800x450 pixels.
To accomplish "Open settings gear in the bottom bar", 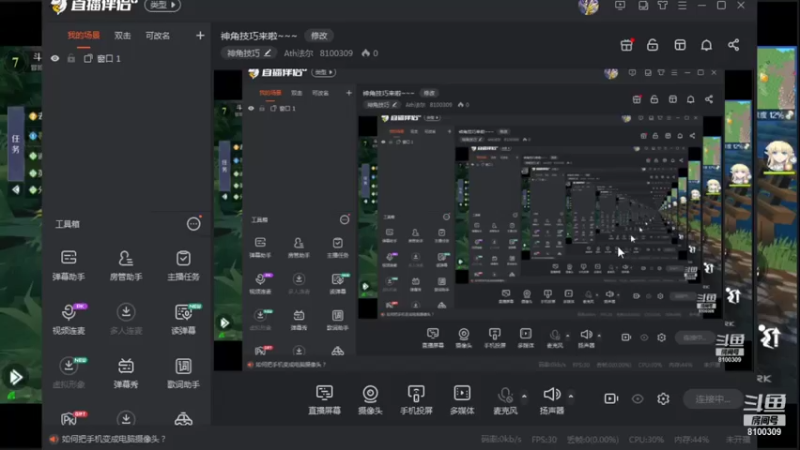I will pos(663,398).
